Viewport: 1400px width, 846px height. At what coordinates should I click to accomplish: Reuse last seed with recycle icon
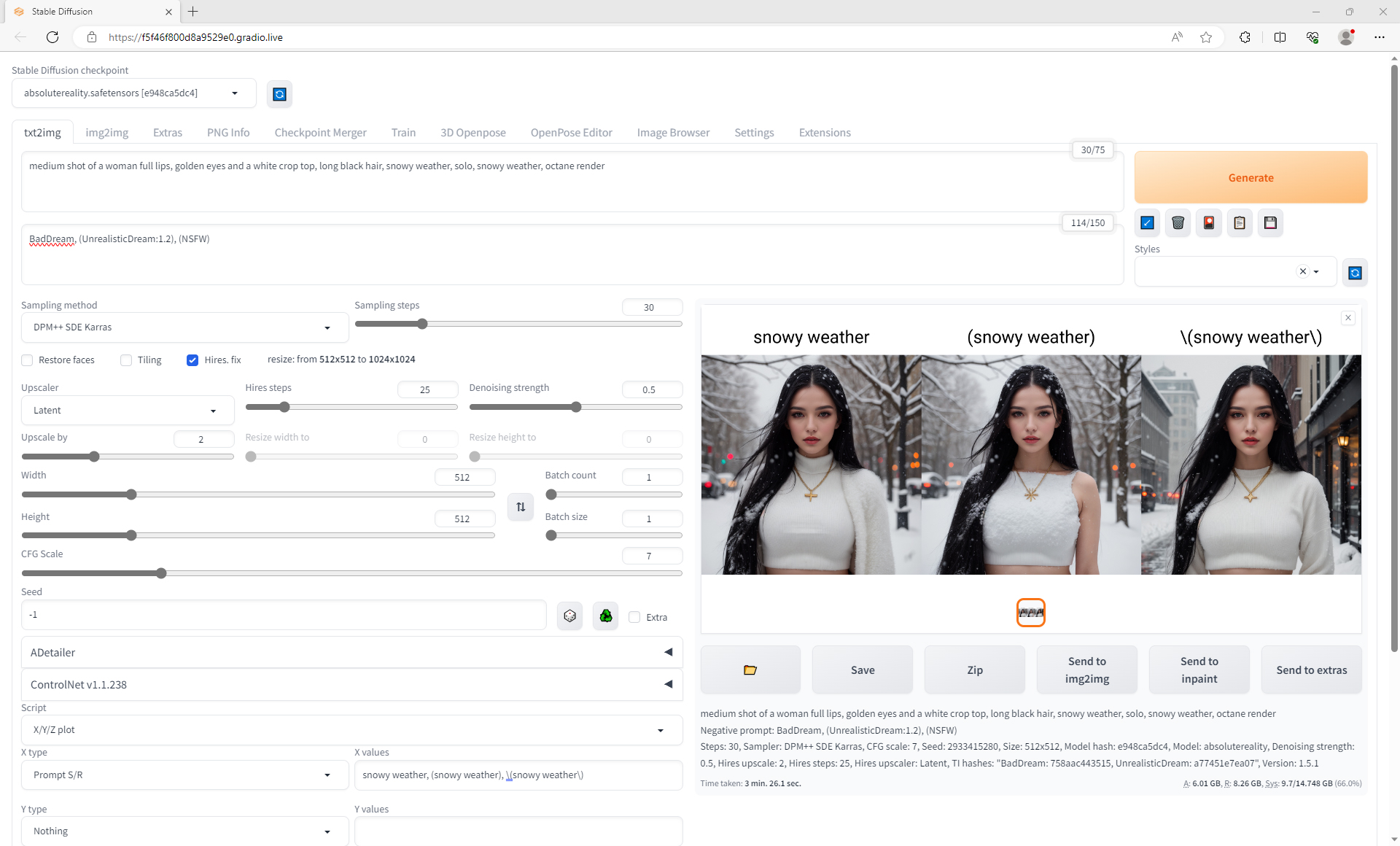[605, 616]
